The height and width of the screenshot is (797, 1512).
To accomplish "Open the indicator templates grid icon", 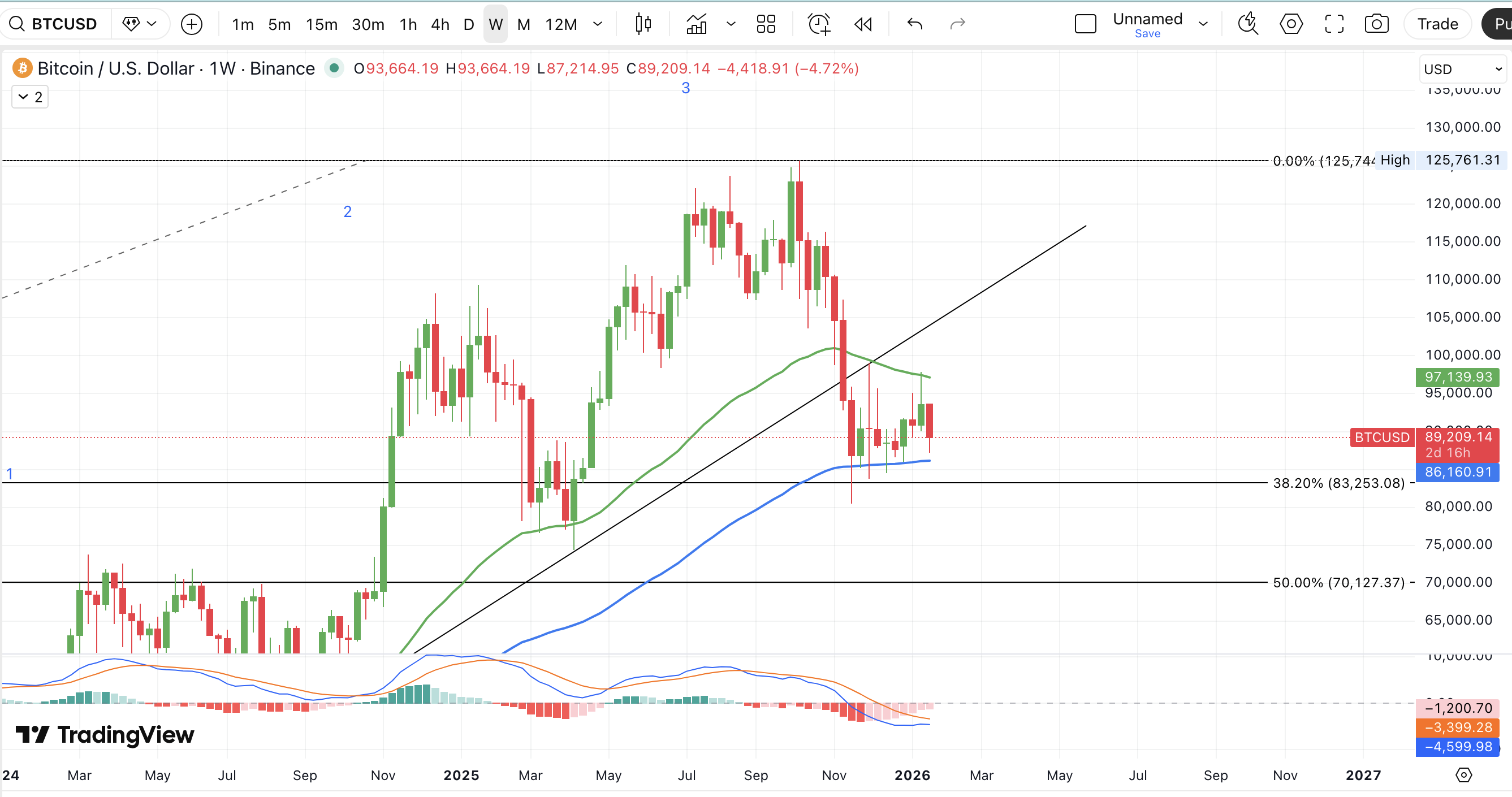I will pyautogui.click(x=766, y=24).
